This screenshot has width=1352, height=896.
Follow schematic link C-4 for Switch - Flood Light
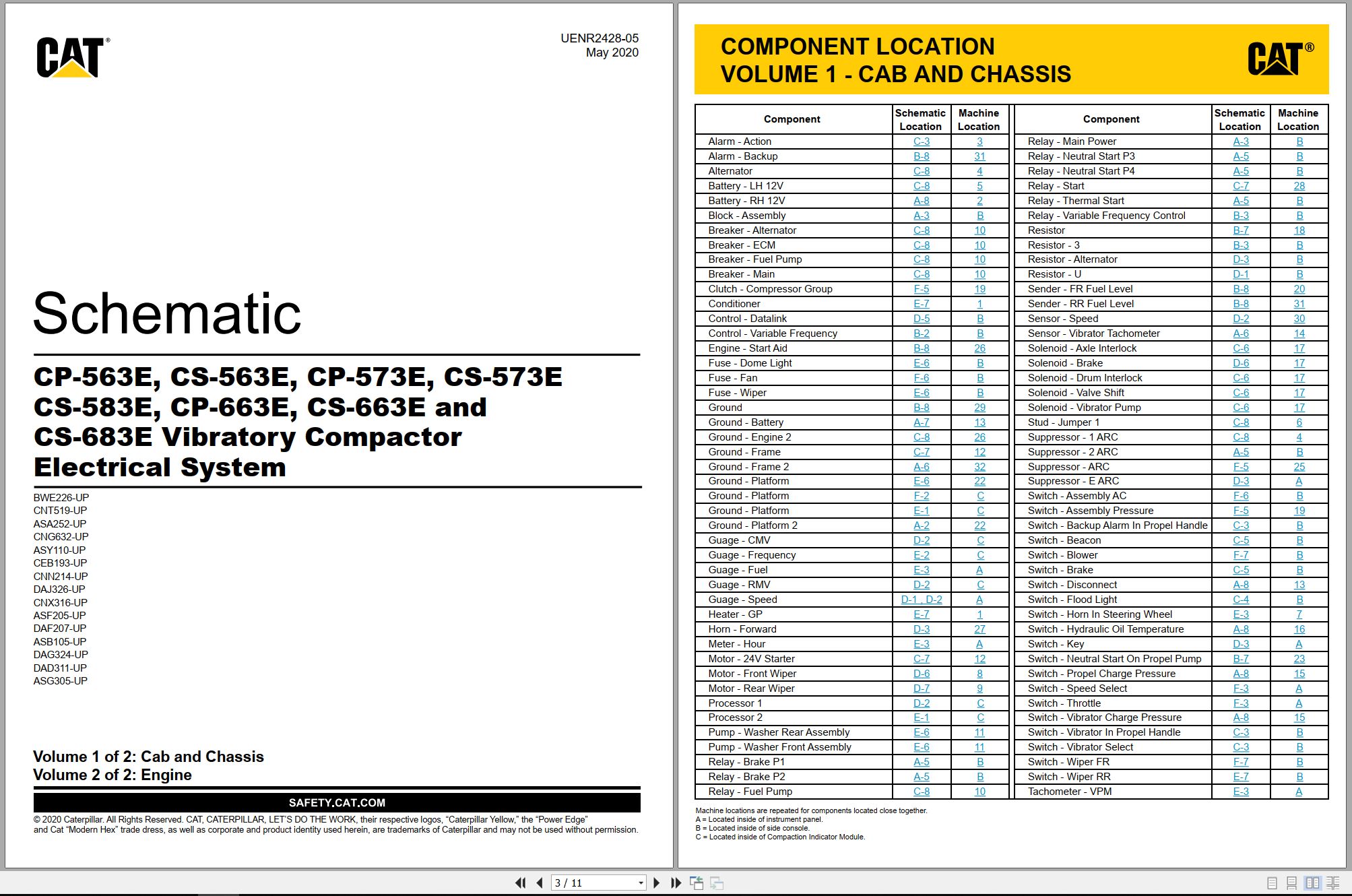pyautogui.click(x=1241, y=600)
